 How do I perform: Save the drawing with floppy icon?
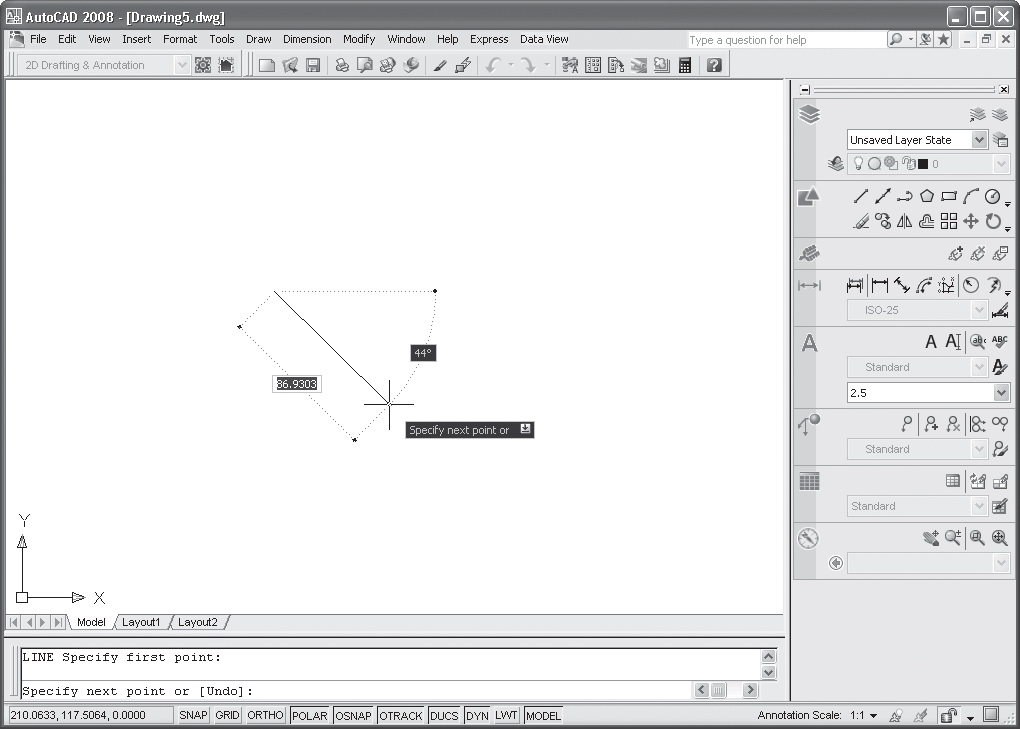(313, 65)
